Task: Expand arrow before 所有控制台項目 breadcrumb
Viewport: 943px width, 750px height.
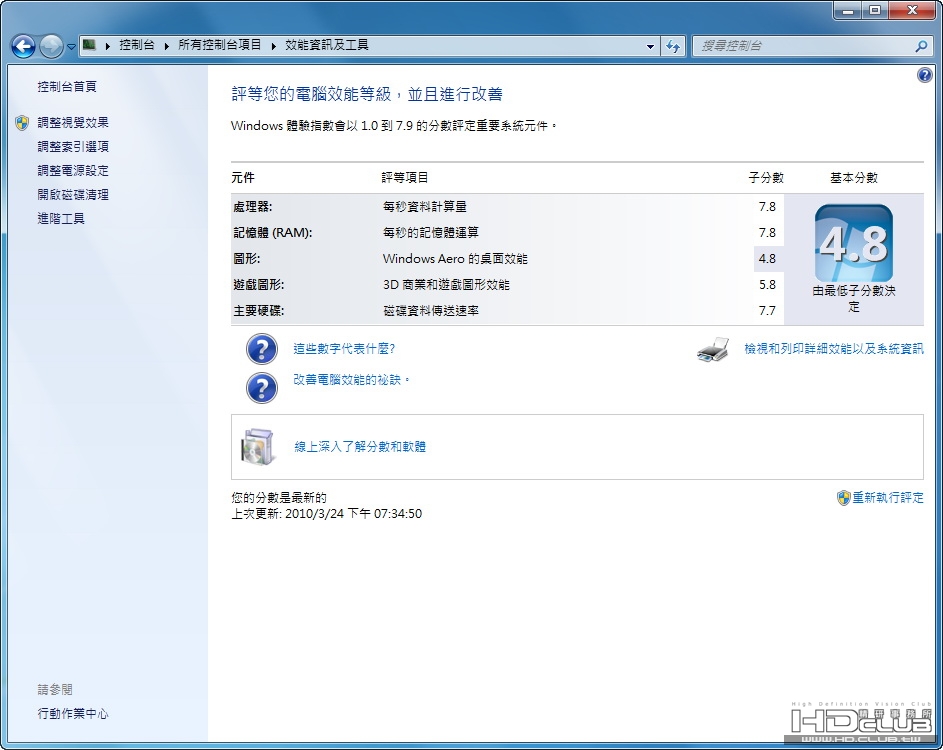Action: [167, 46]
